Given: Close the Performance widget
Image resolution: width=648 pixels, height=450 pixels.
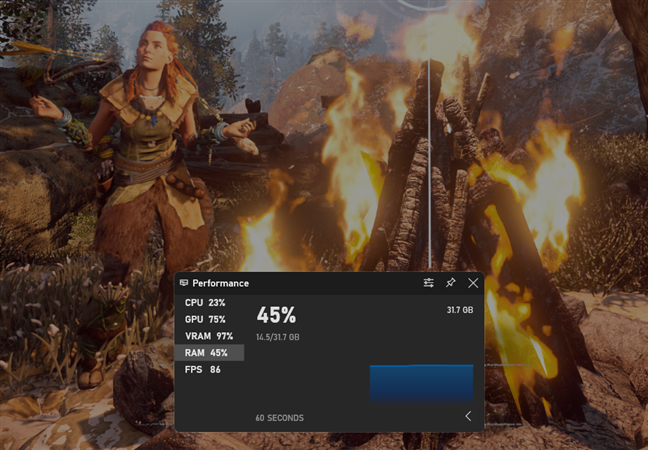Looking at the screenshot, I should point(473,283).
